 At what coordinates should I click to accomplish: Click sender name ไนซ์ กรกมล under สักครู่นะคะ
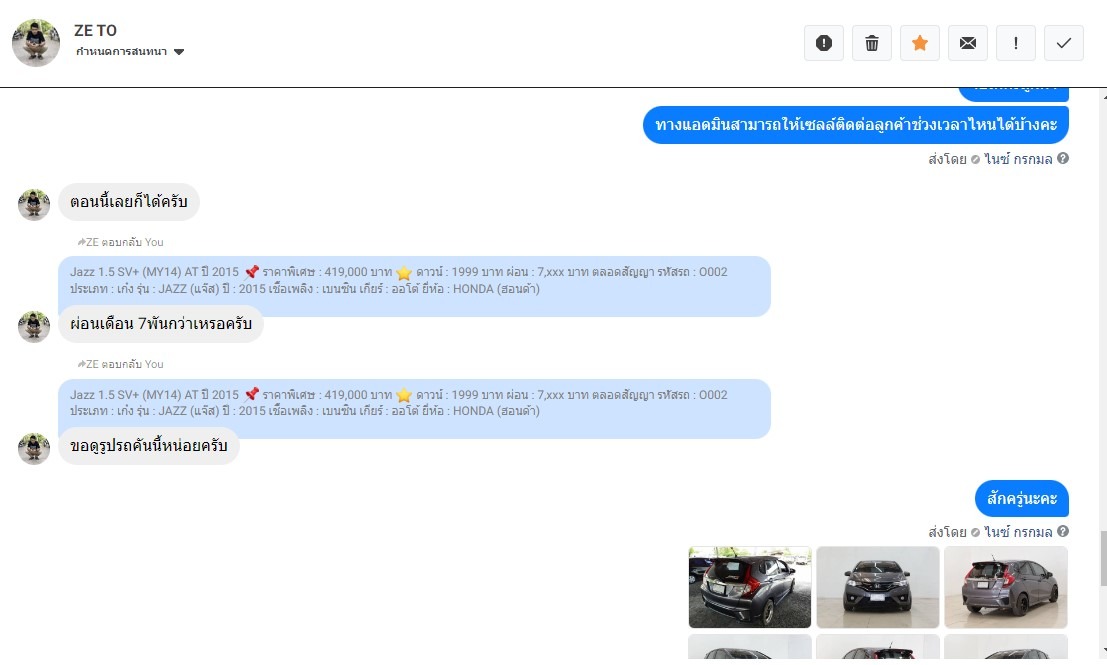point(1018,532)
